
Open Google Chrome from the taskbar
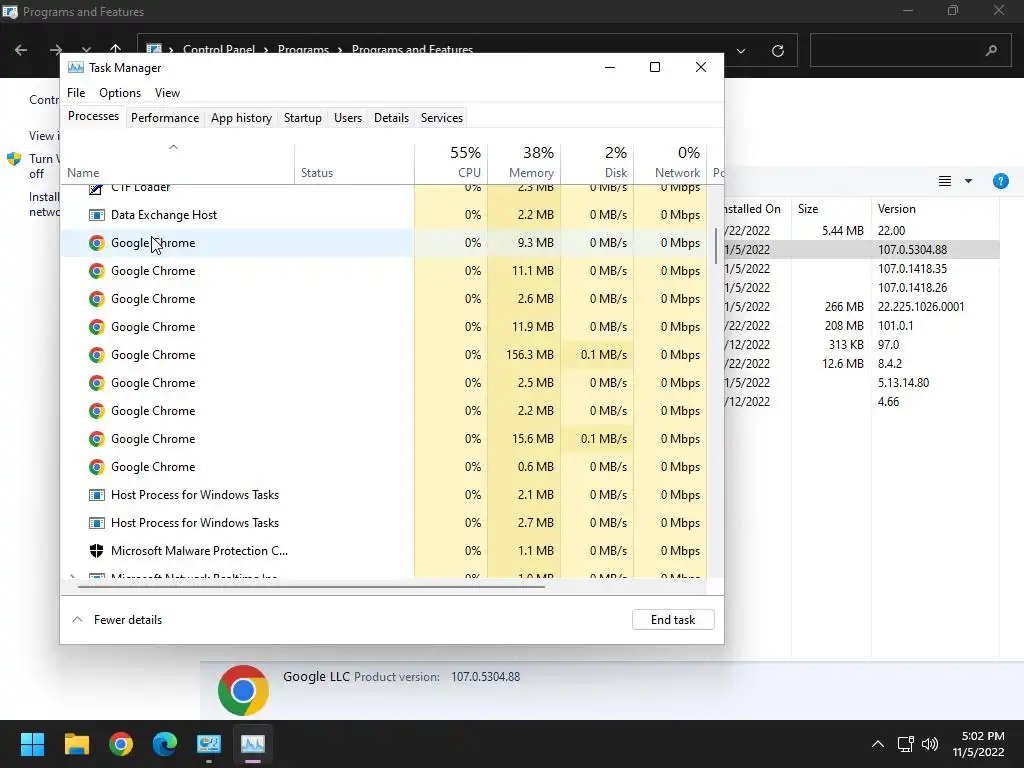pos(121,744)
